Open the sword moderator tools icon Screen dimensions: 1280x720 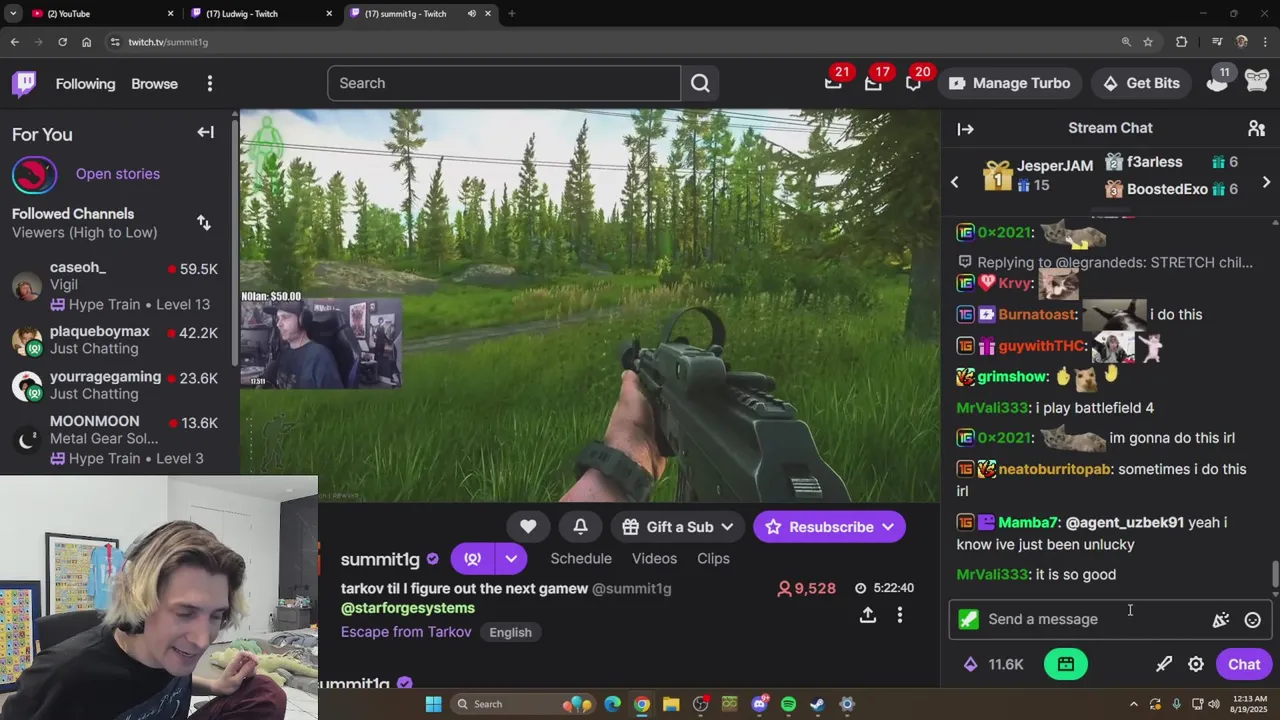[x=1164, y=664]
